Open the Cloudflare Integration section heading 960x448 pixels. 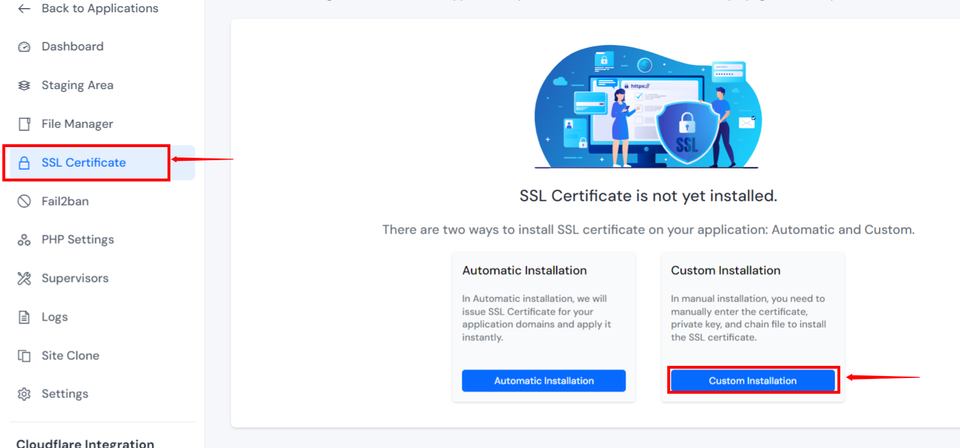(85, 443)
